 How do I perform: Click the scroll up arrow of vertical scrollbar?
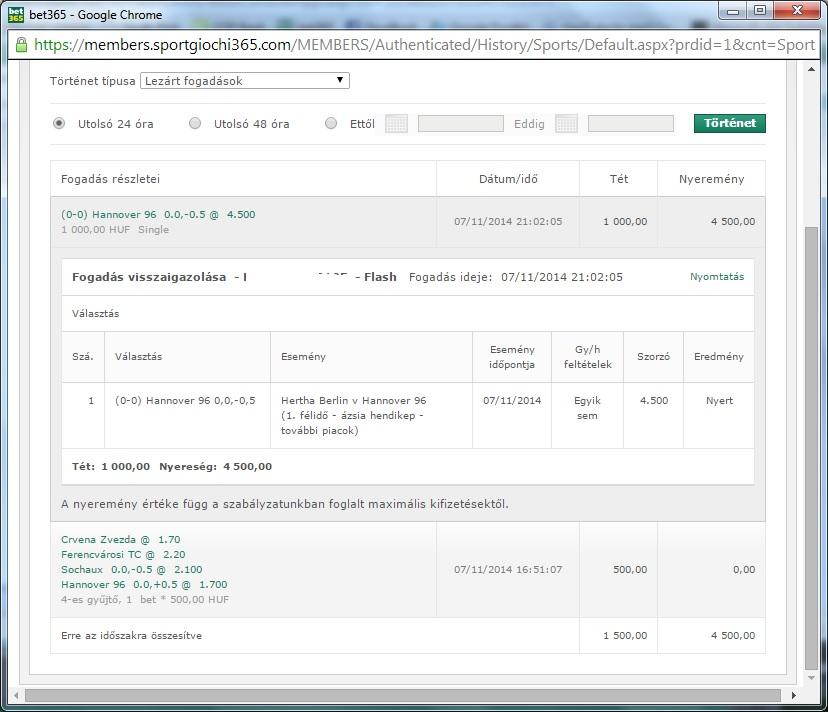click(x=811, y=69)
